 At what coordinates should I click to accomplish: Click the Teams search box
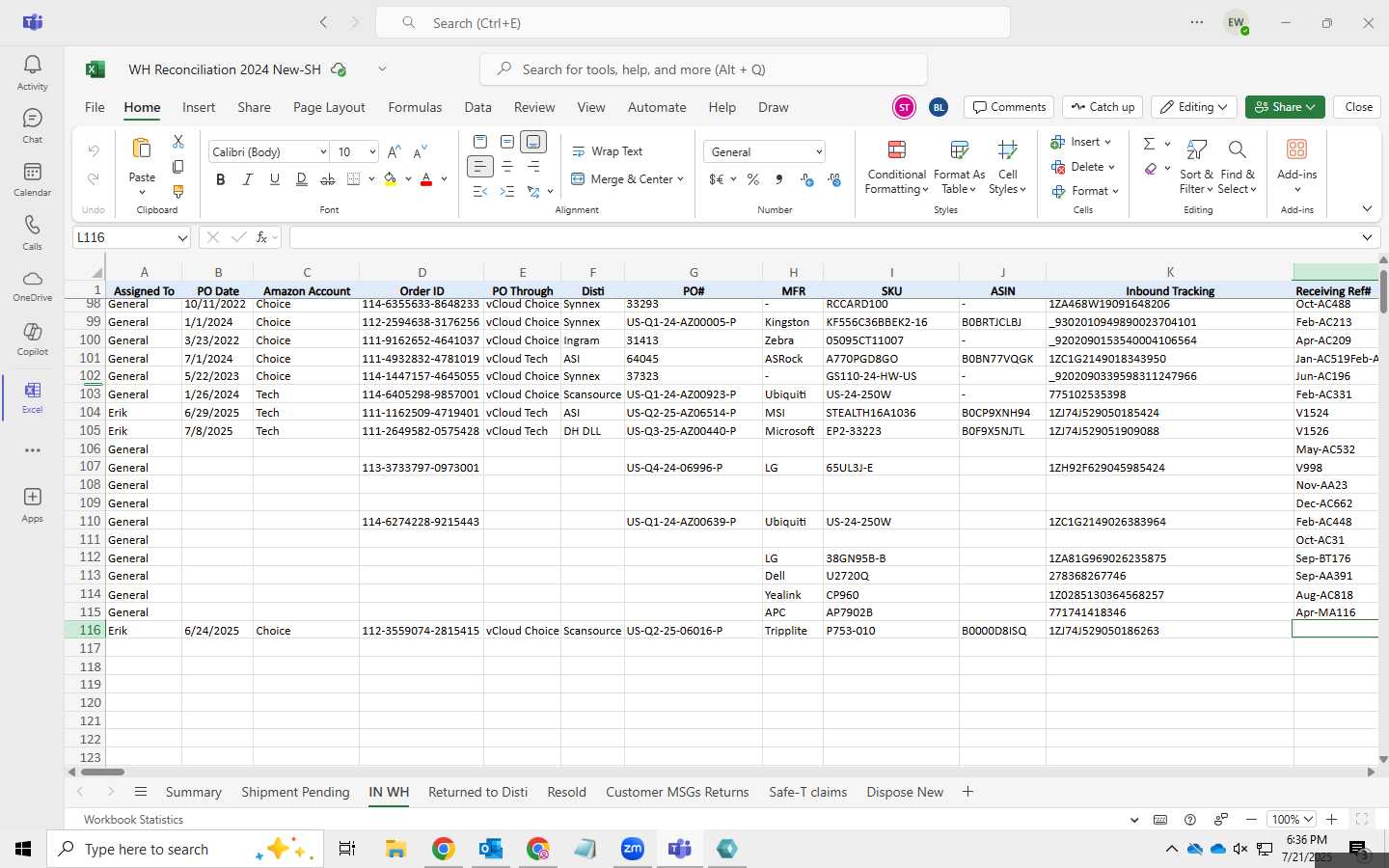tap(693, 22)
